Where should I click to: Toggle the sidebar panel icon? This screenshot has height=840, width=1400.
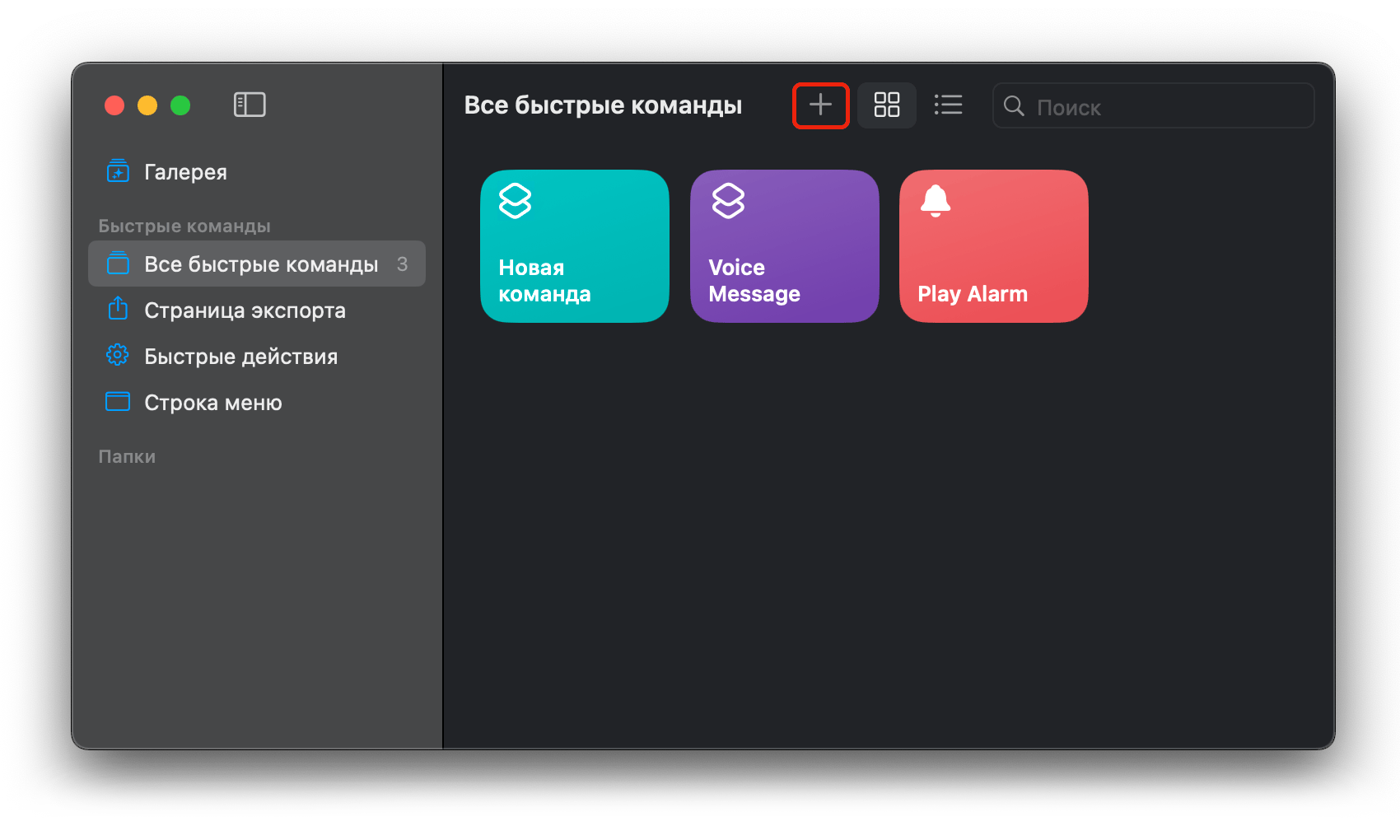[250, 105]
